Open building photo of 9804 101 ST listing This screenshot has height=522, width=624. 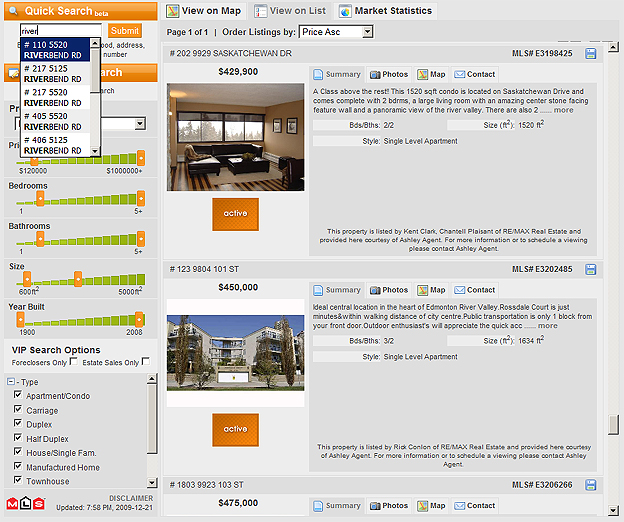pos(235,353)
